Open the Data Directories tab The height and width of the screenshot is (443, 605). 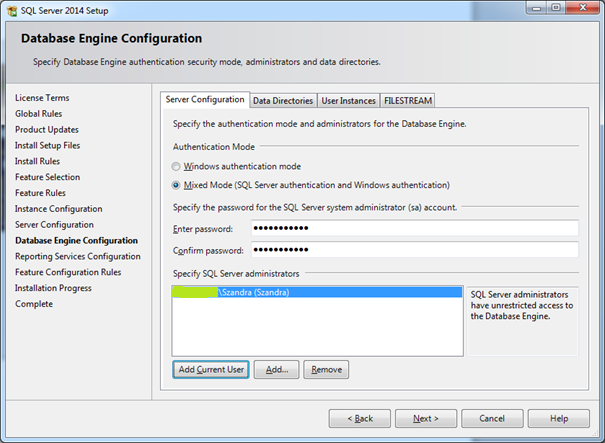pyautogui.click(x=283, y=101)
